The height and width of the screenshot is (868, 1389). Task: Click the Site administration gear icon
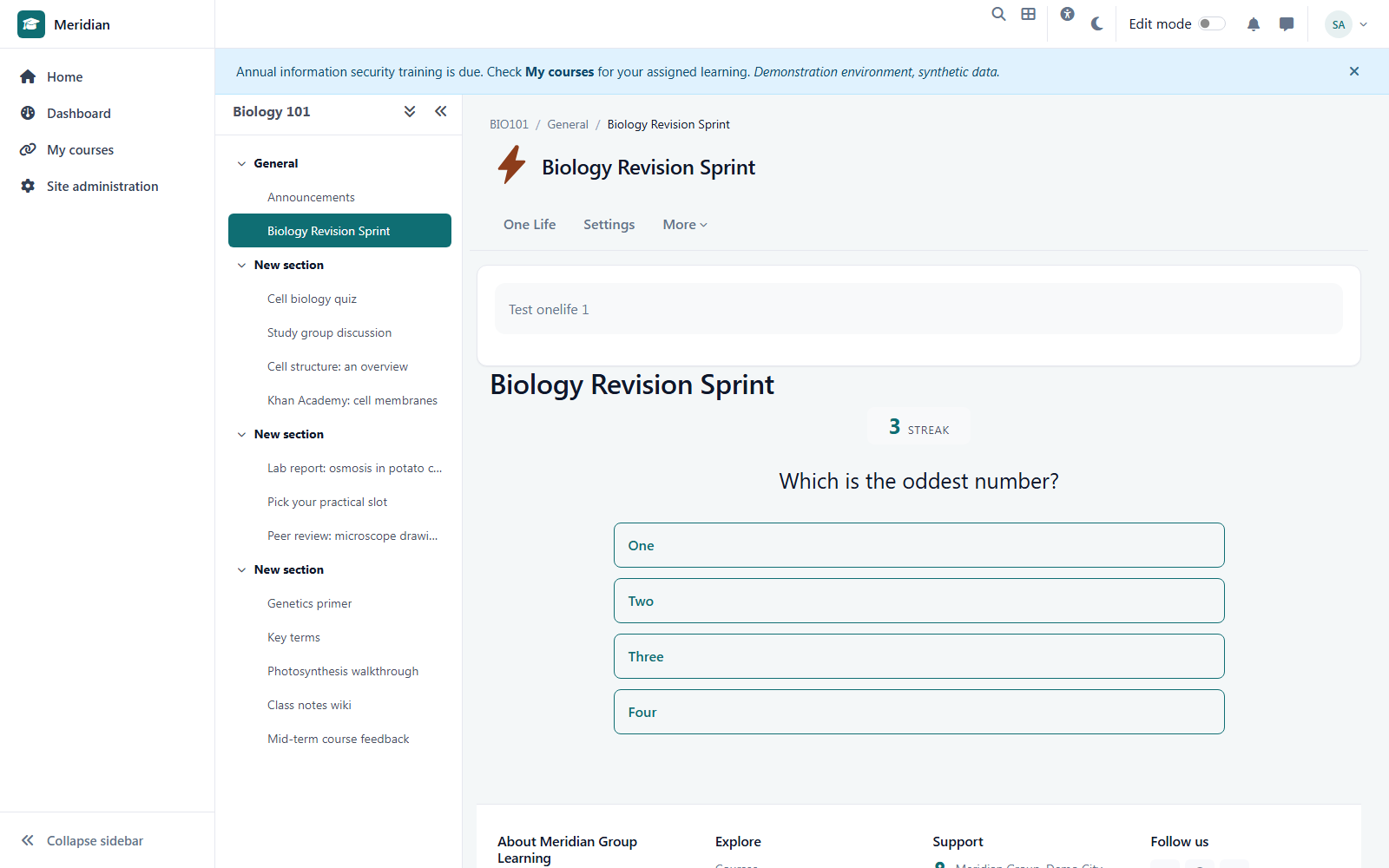pyautogui.click(x=28, y=186)
